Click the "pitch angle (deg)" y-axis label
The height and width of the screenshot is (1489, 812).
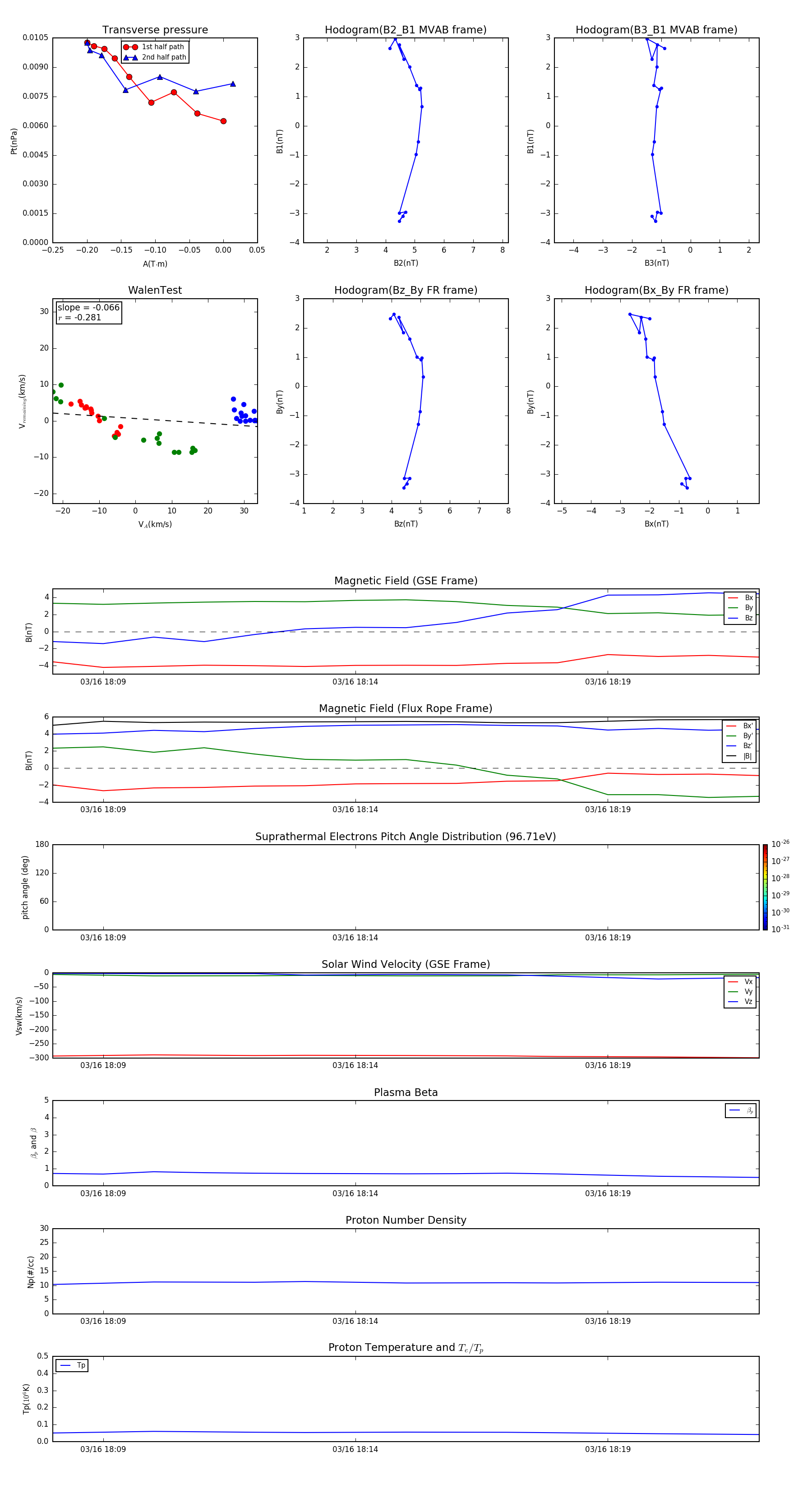pos(25,887)
